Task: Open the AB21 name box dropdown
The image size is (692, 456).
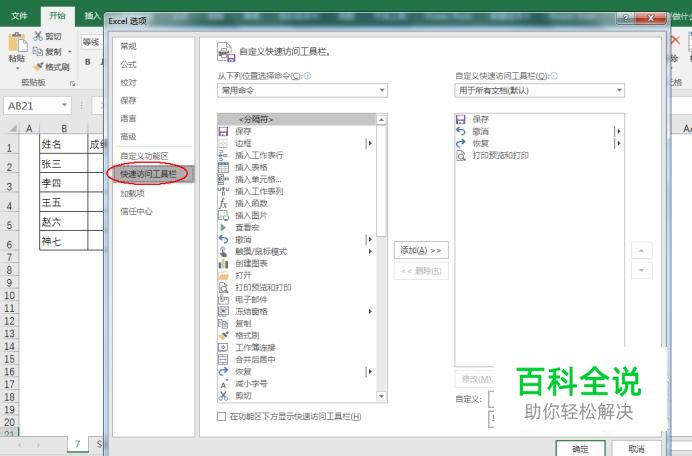Action: pos(64,106)
